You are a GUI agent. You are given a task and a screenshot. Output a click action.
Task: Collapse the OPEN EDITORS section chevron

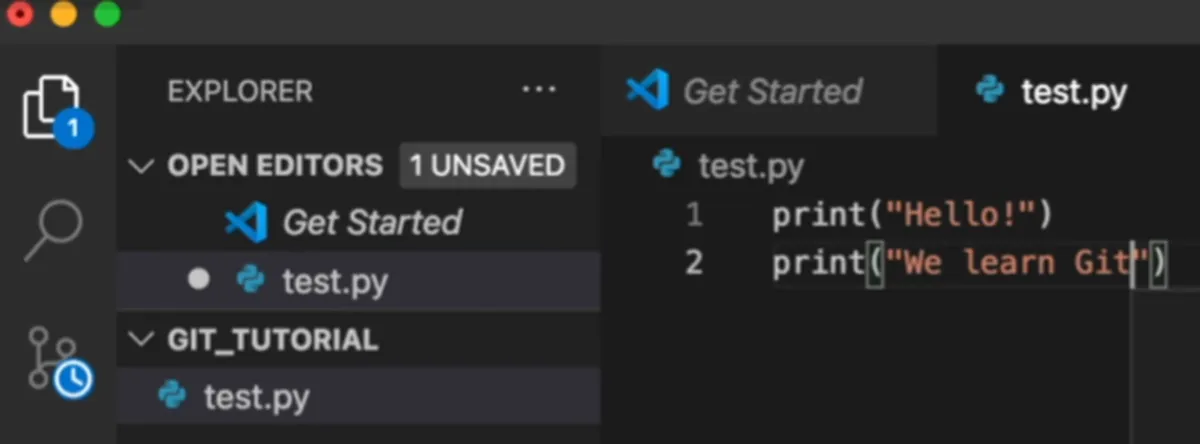[x=144, y=166]
